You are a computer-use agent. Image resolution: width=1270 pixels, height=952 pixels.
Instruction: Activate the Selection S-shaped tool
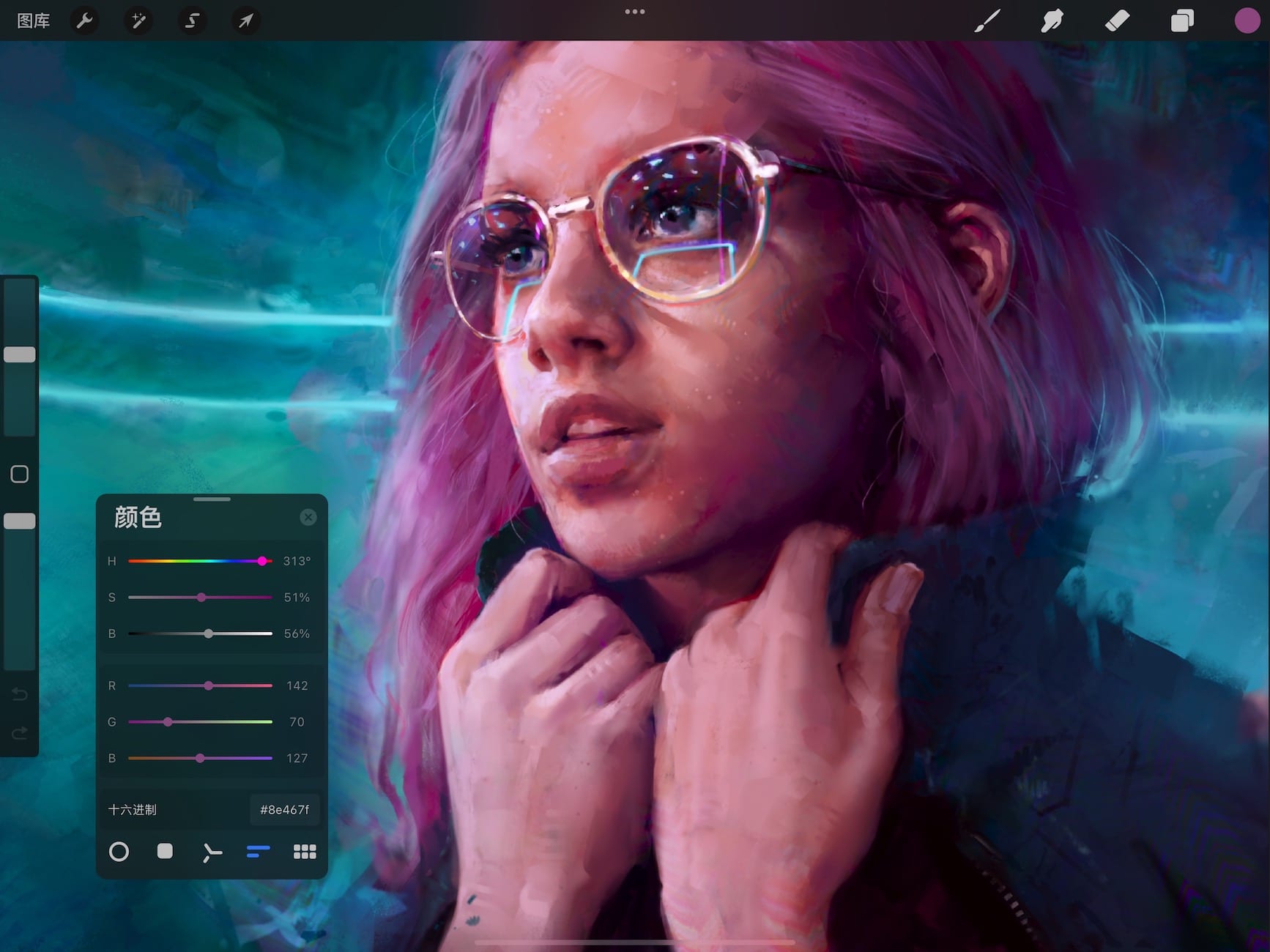tap(192, 21)
